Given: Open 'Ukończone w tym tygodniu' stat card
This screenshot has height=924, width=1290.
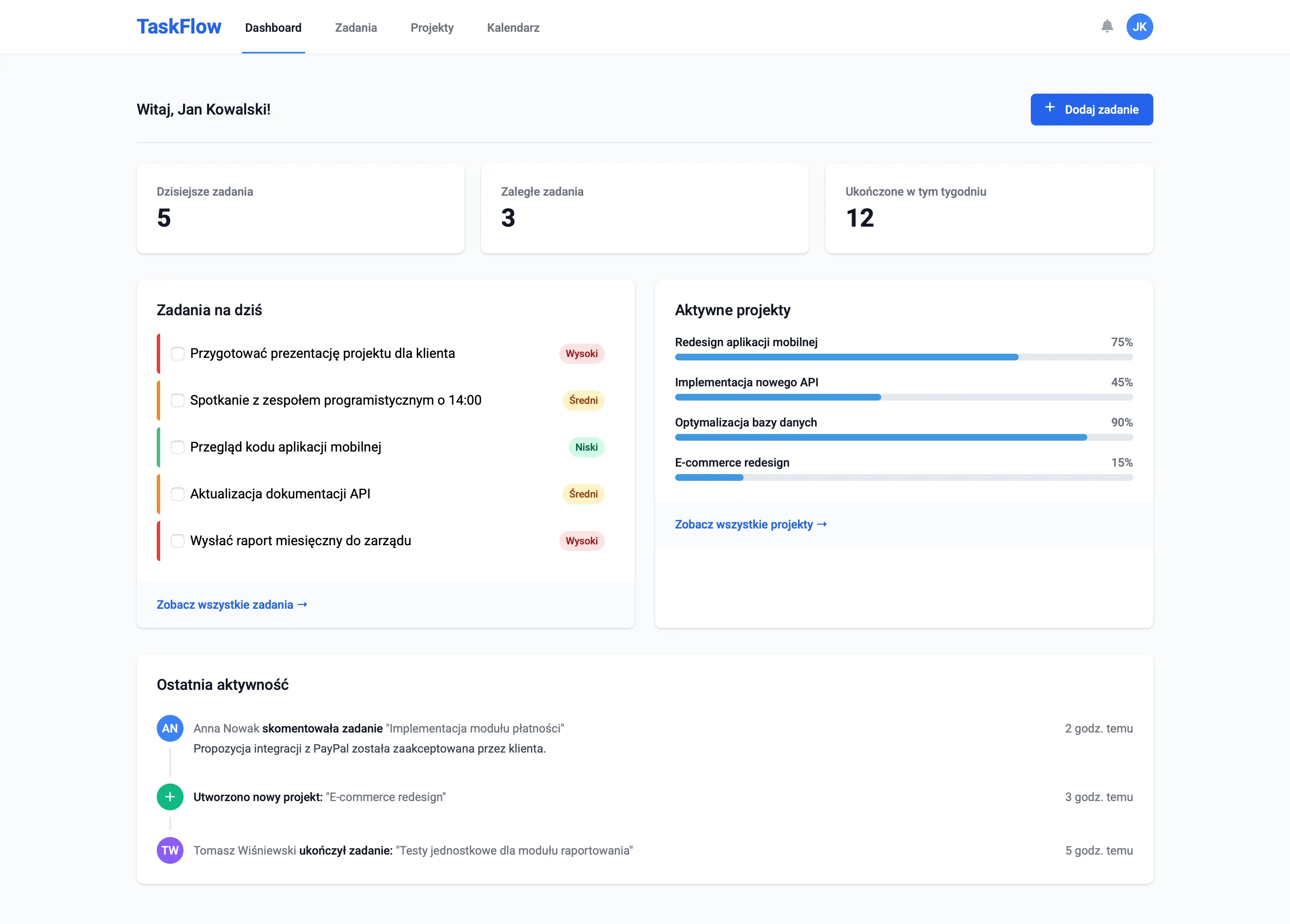Looking at the screenshot, I should click(x=989, y=208).
